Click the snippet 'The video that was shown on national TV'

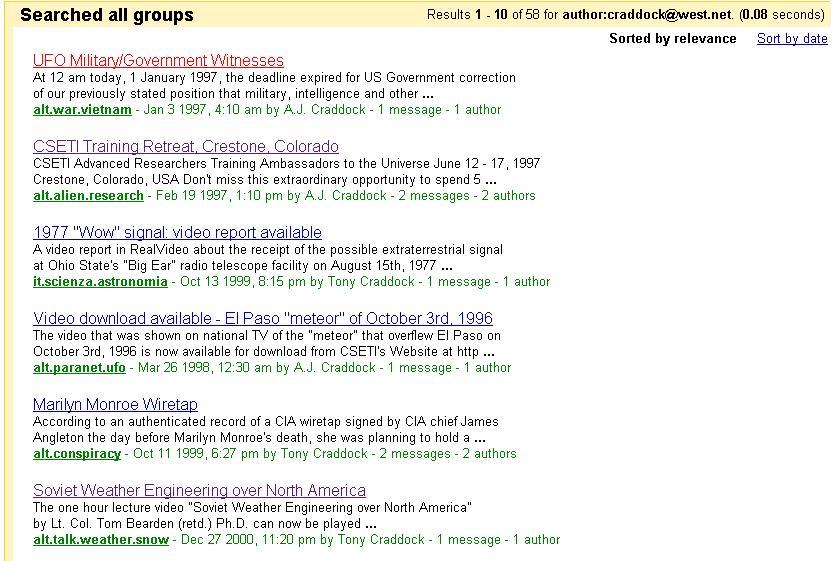click(267, 343)
